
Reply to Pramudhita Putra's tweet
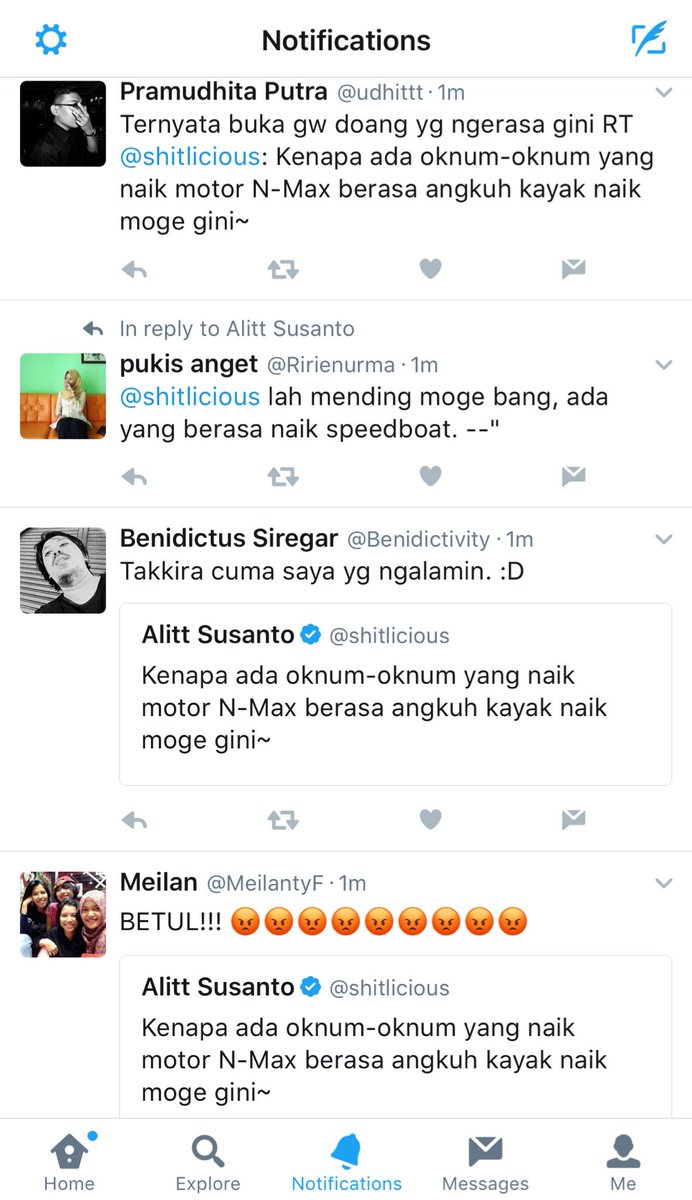[x=134, y=269]
